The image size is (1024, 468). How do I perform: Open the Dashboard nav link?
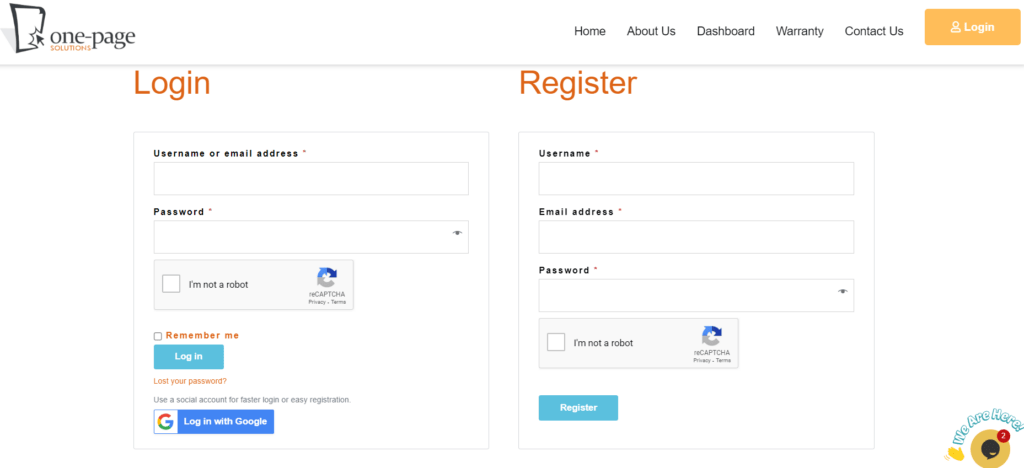pyautogui.click(x=725, y=31)
